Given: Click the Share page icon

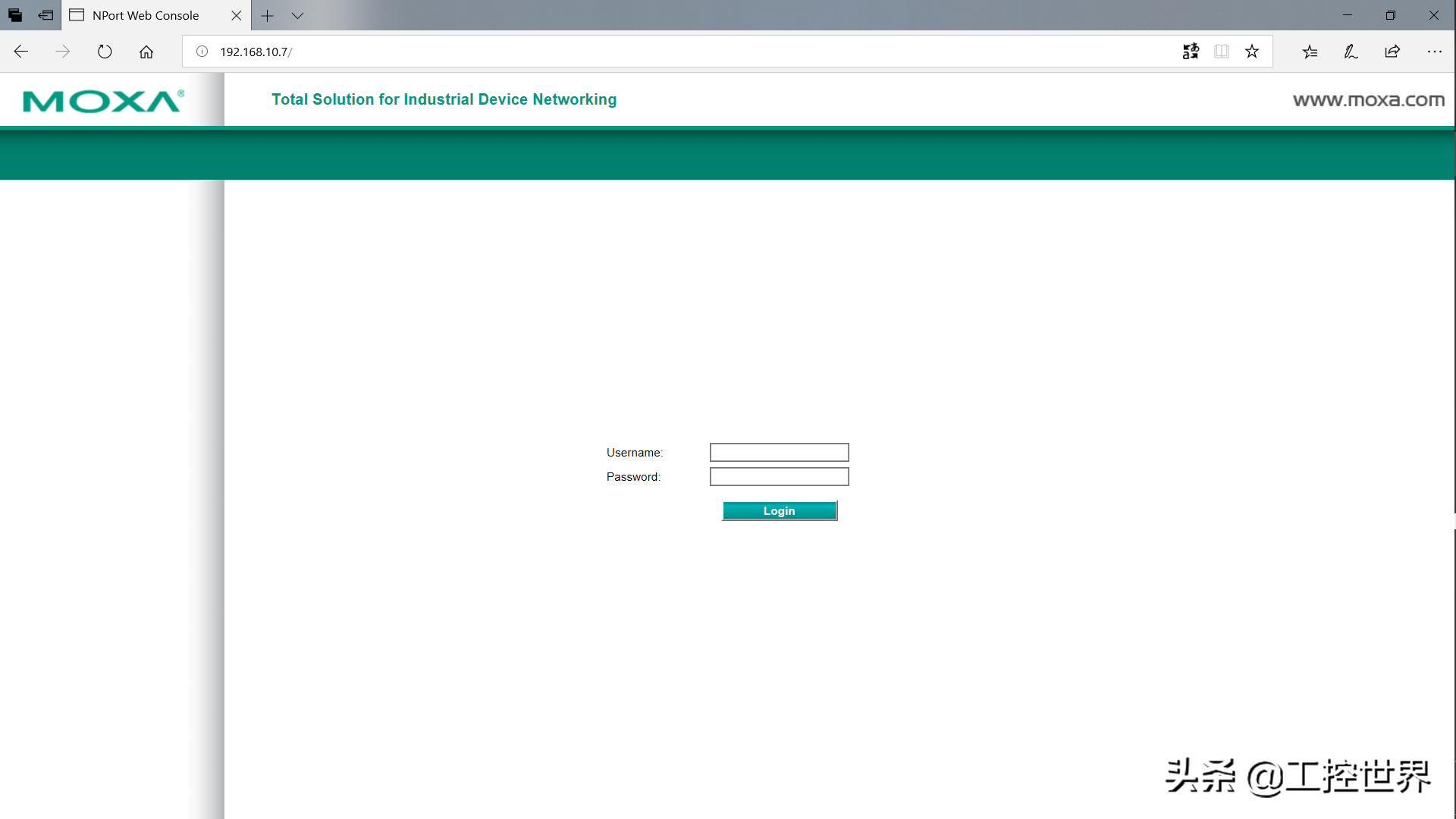Looking at the screenshot, I should pos(1392,52).
